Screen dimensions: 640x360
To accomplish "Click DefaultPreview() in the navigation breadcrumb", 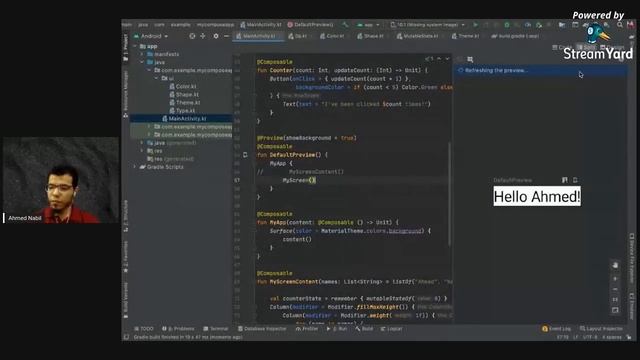I will click(311, 25).
